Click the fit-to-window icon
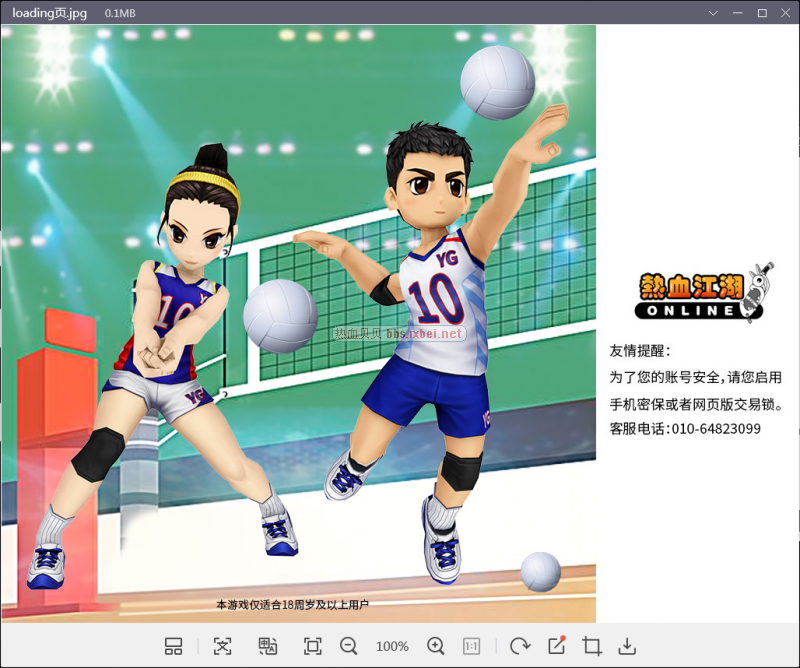This screenshot has height=668, width=800. click(x=312, y=646)
